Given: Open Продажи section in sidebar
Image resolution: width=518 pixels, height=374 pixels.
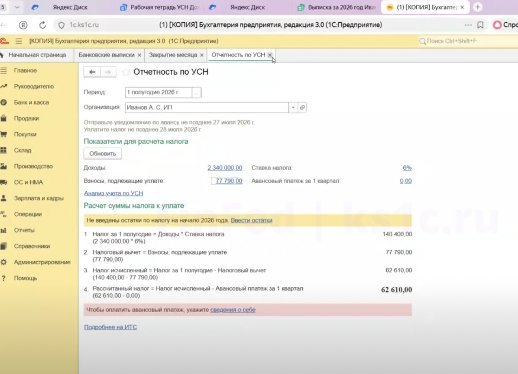Looking at the screenshot, I should pyautogui.click(x=26, y=118).
